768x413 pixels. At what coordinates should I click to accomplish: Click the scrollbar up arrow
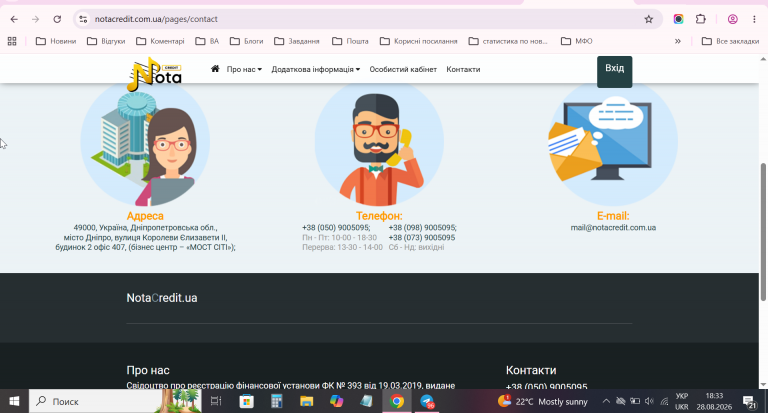pos(763,59)
